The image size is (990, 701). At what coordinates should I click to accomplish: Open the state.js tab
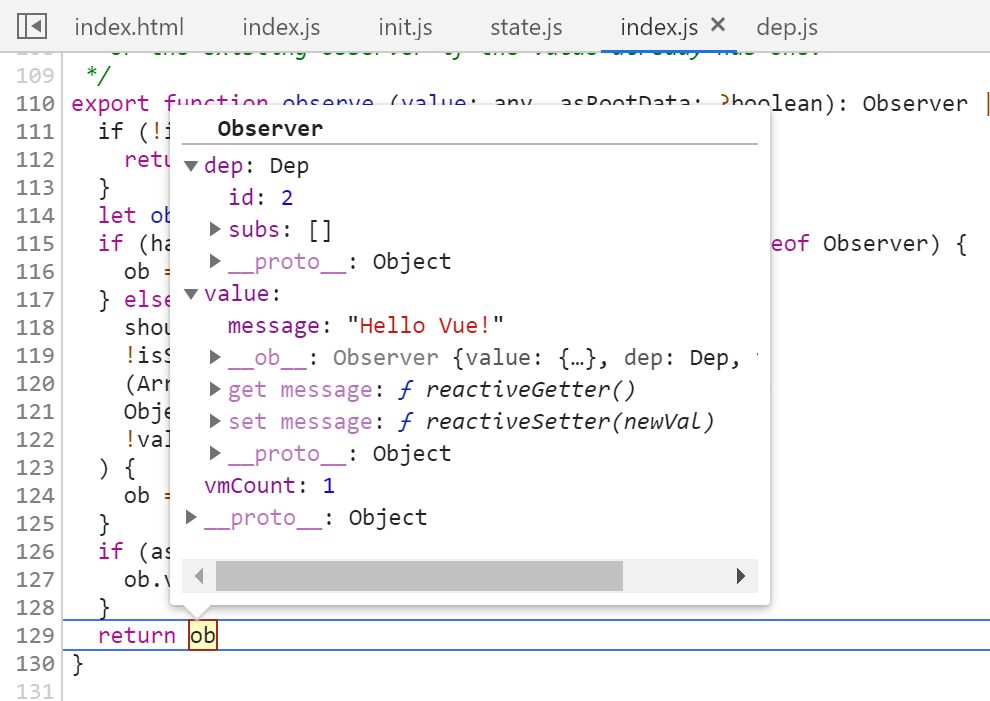pyautogui.click(x=526, y=27)
